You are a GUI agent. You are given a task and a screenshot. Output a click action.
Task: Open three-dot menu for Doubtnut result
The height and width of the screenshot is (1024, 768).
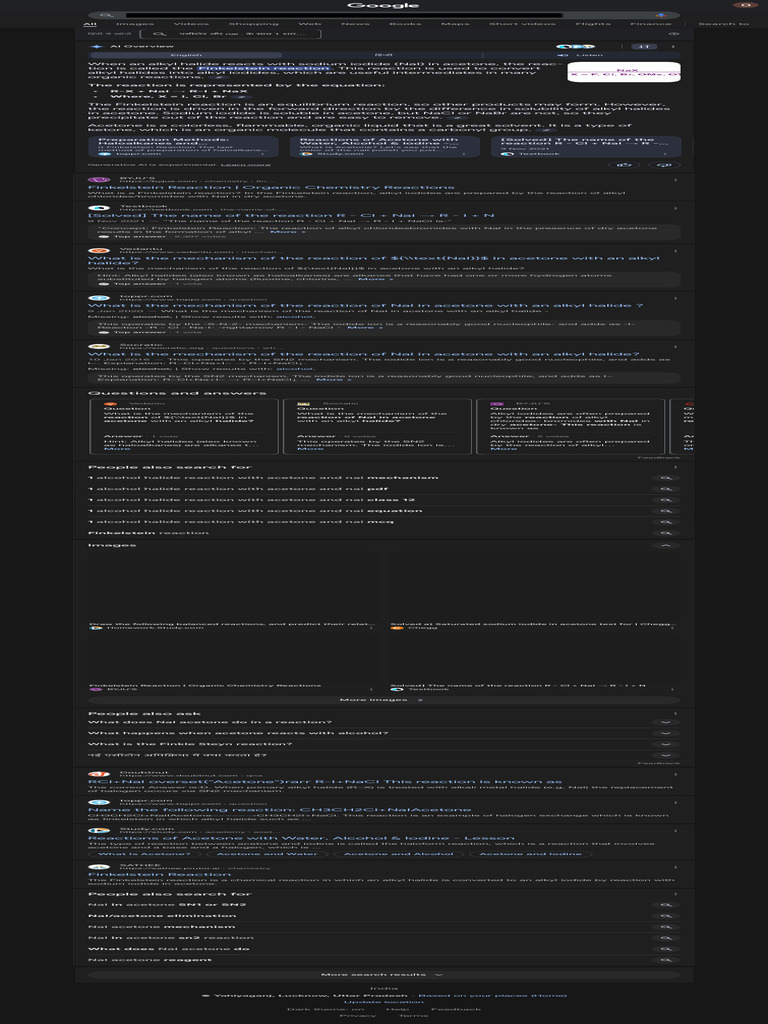pos(675,774)
